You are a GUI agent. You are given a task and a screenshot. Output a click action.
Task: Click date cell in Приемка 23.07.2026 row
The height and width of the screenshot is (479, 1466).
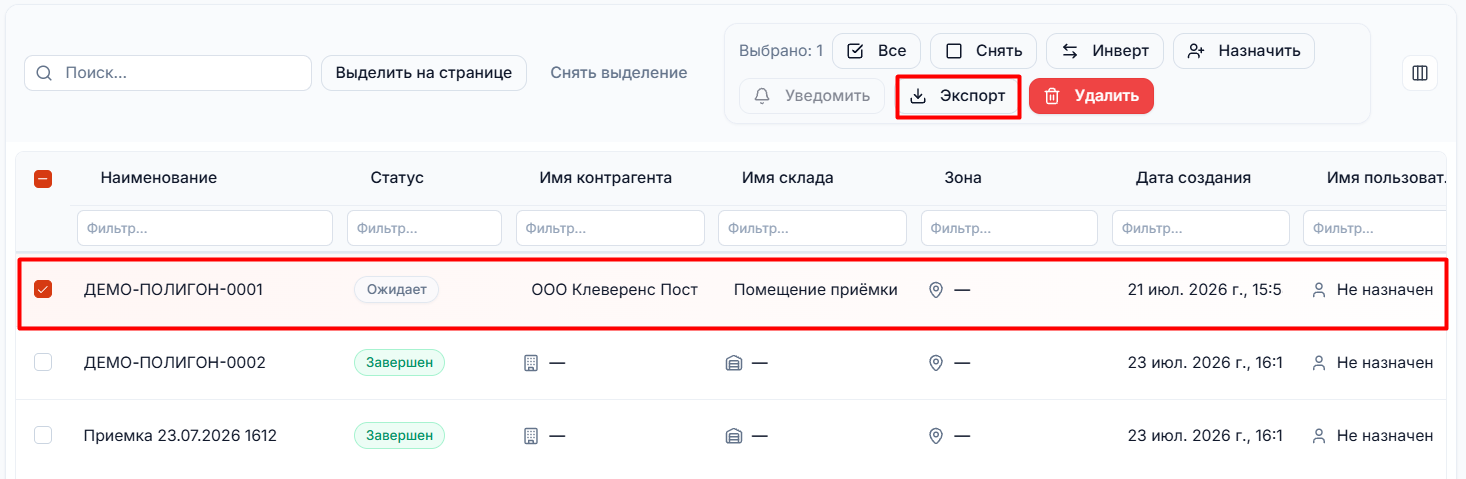point(1205,436)
